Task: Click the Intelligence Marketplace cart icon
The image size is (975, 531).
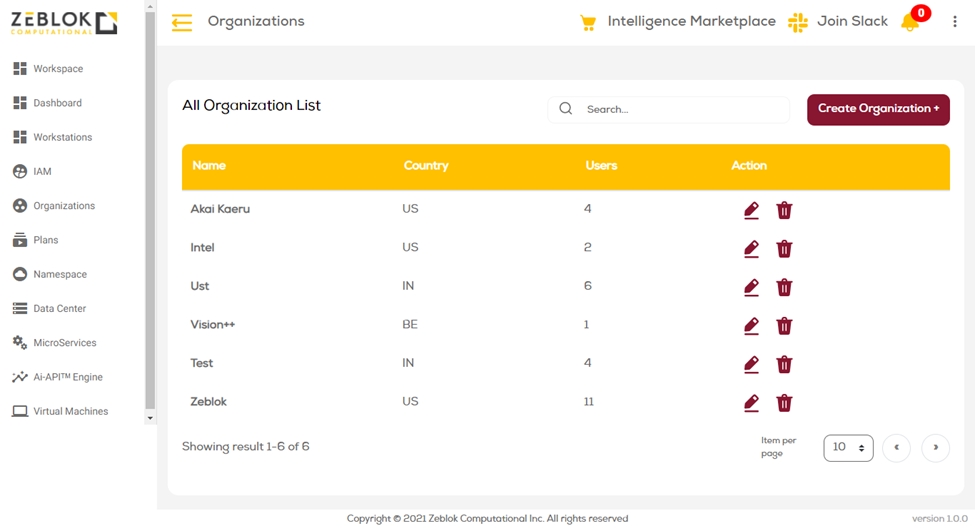Action: coord(588,22)
